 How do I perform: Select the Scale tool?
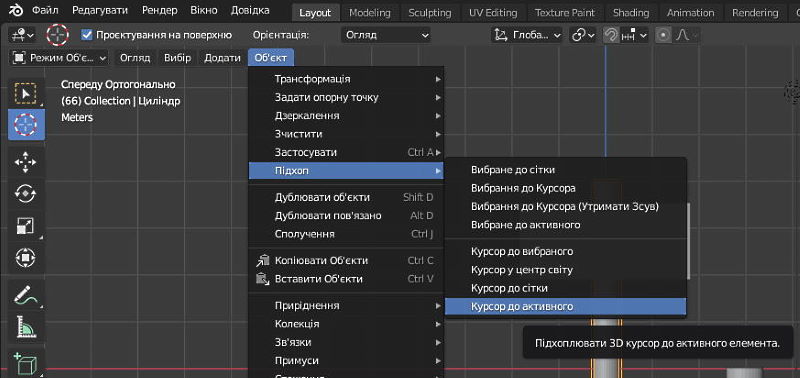(x=26, y=225)
